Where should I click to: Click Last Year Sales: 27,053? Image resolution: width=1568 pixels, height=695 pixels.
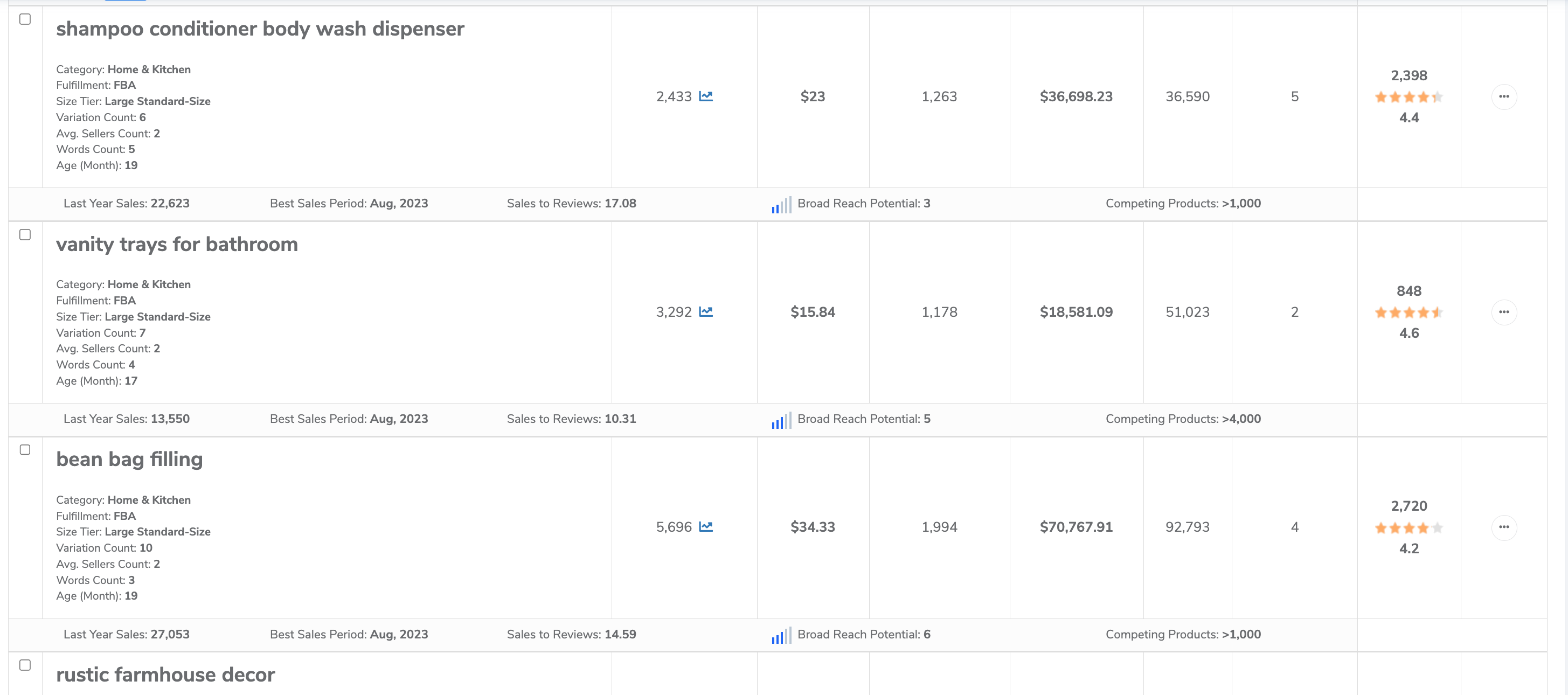127,634
